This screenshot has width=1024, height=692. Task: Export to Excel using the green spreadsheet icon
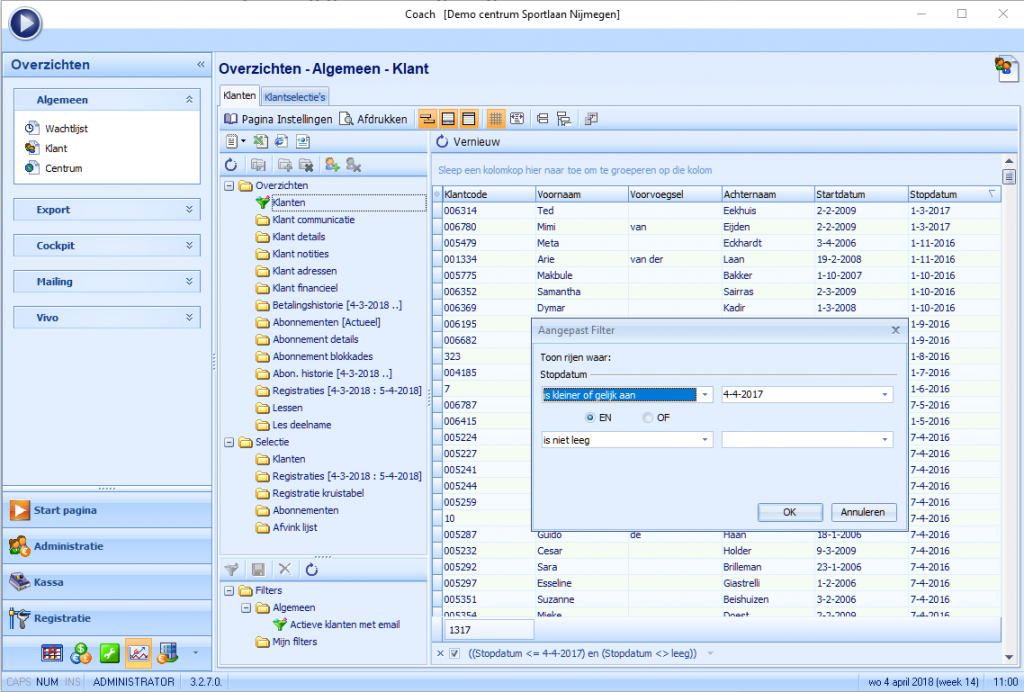tap(260, 141)
